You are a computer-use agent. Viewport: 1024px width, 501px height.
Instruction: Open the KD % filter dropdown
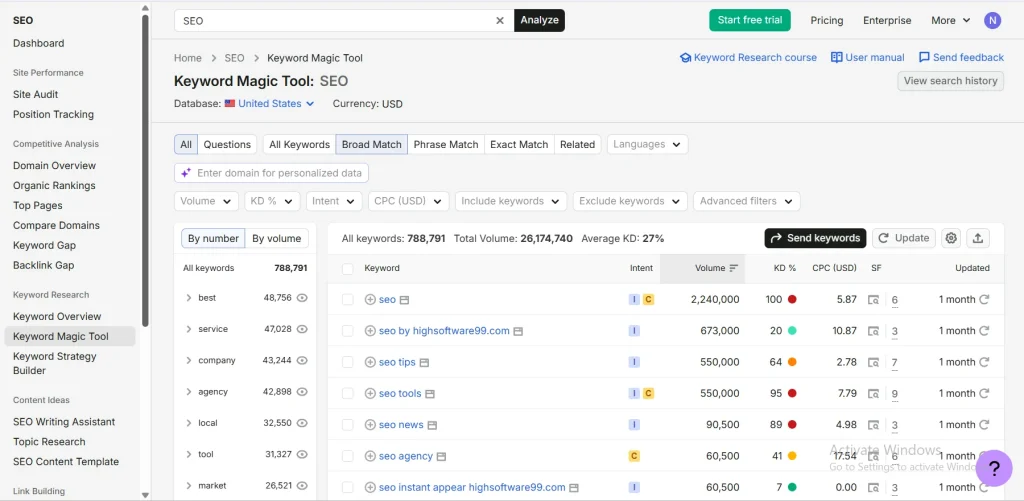272,201
